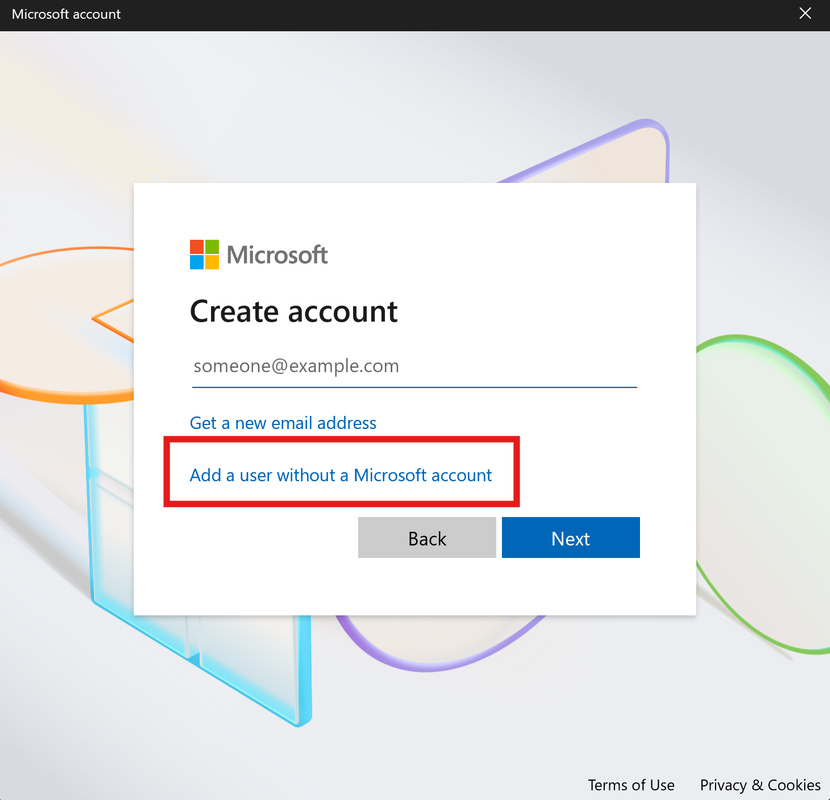Viewport: 830px width, 800px height.
Task: Click the email address input field
Action: (414, 366)
